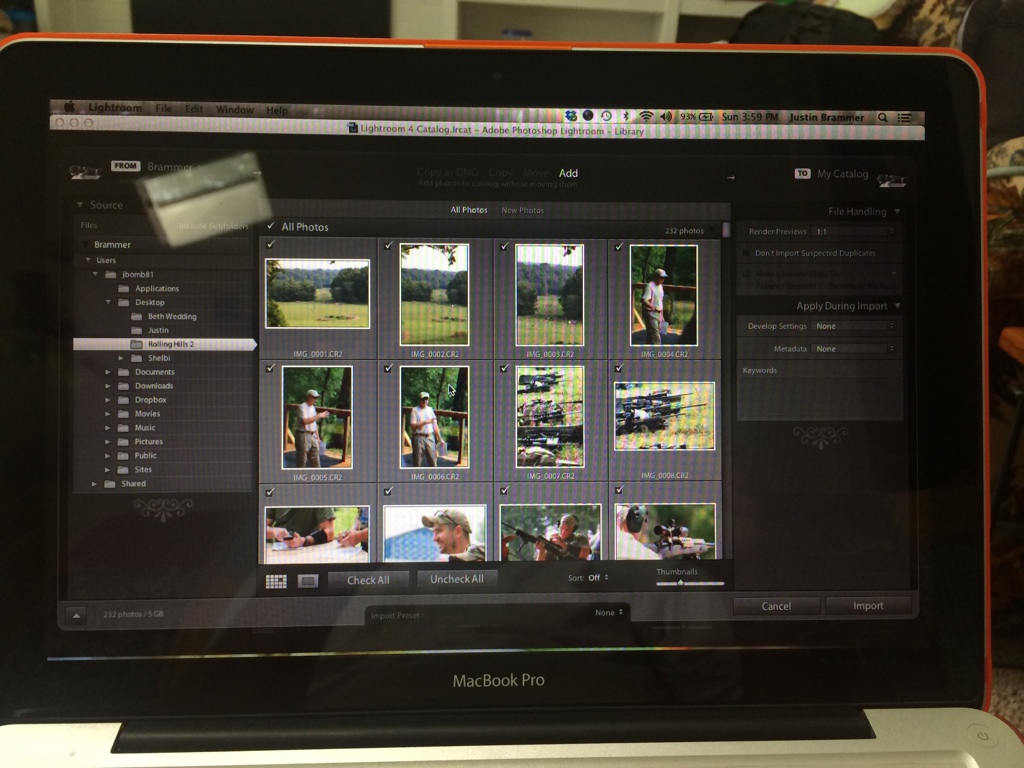Switch to the New Photos tab
The image size is (1024, 768).
522,210
